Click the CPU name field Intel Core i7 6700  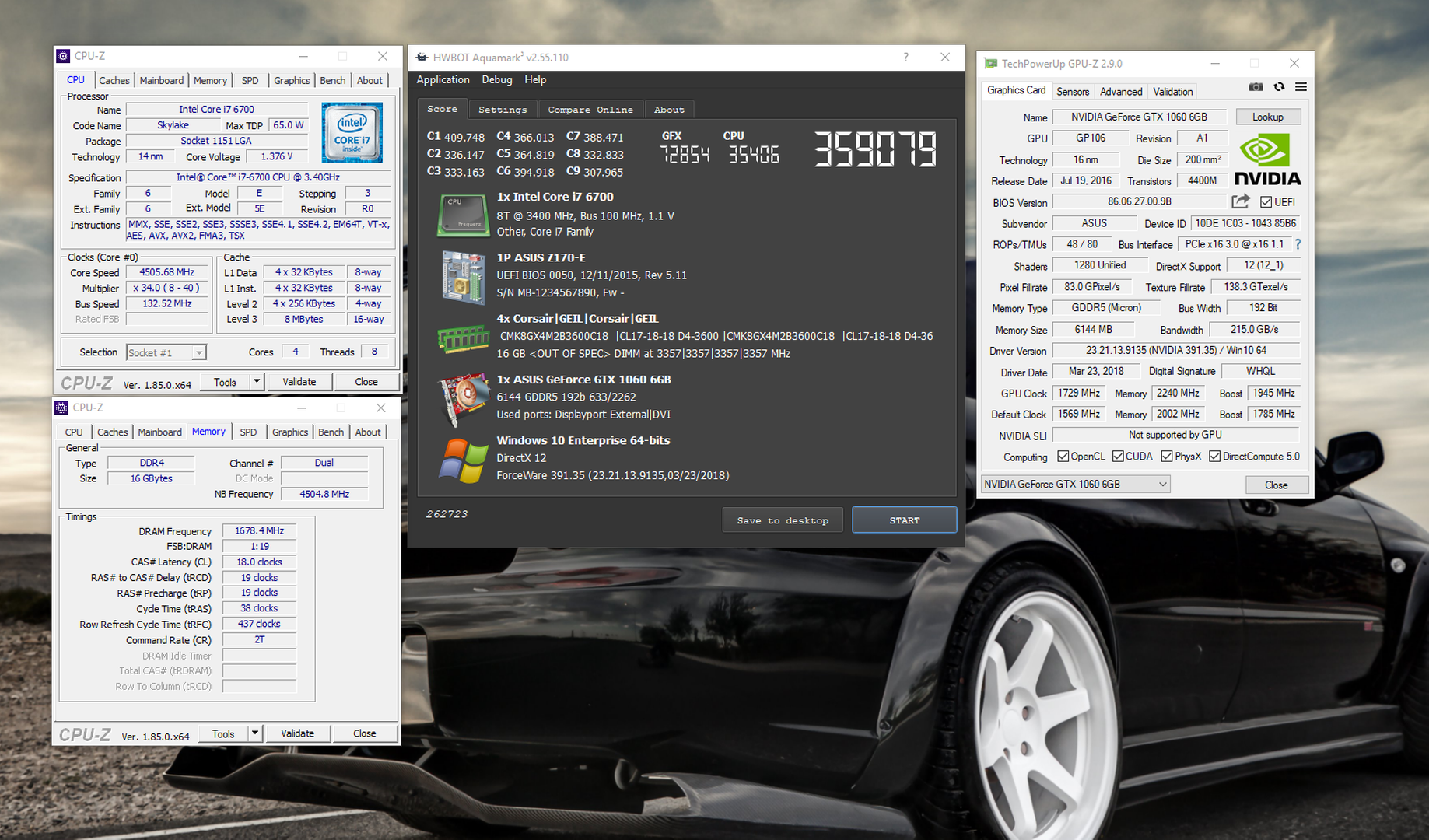[x=217, y=110]
